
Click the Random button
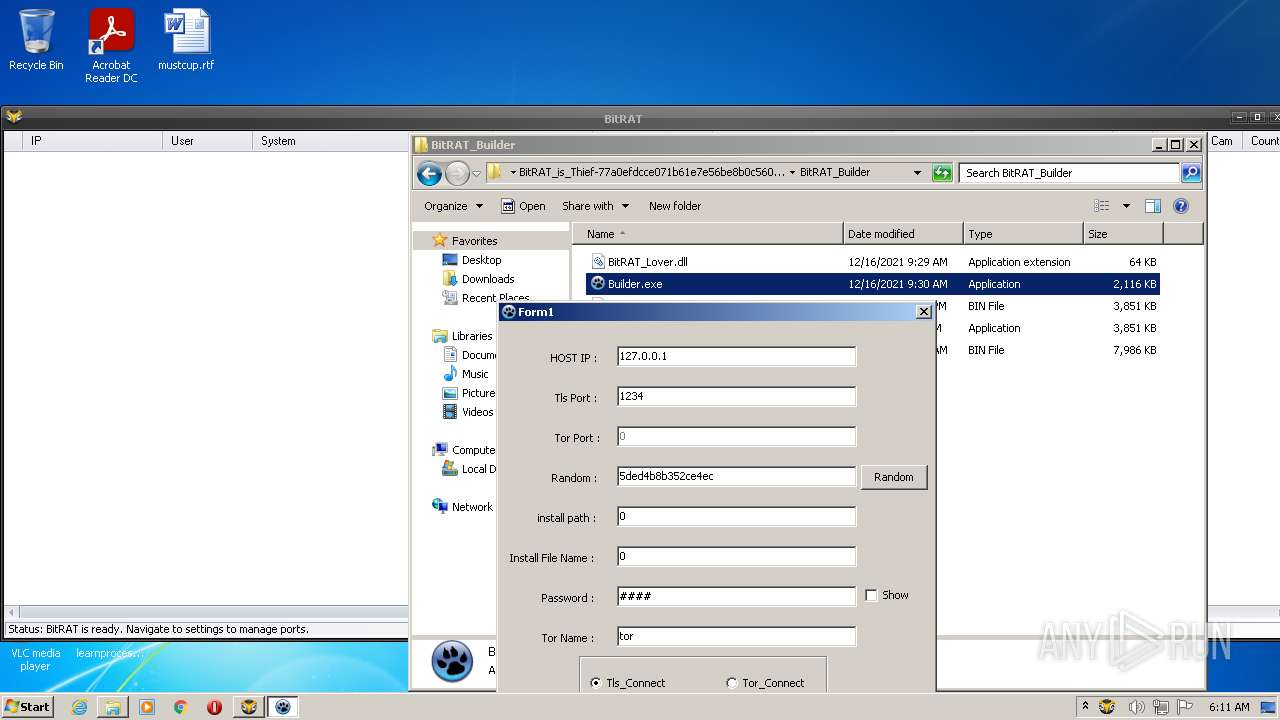(x=894, y=477)
